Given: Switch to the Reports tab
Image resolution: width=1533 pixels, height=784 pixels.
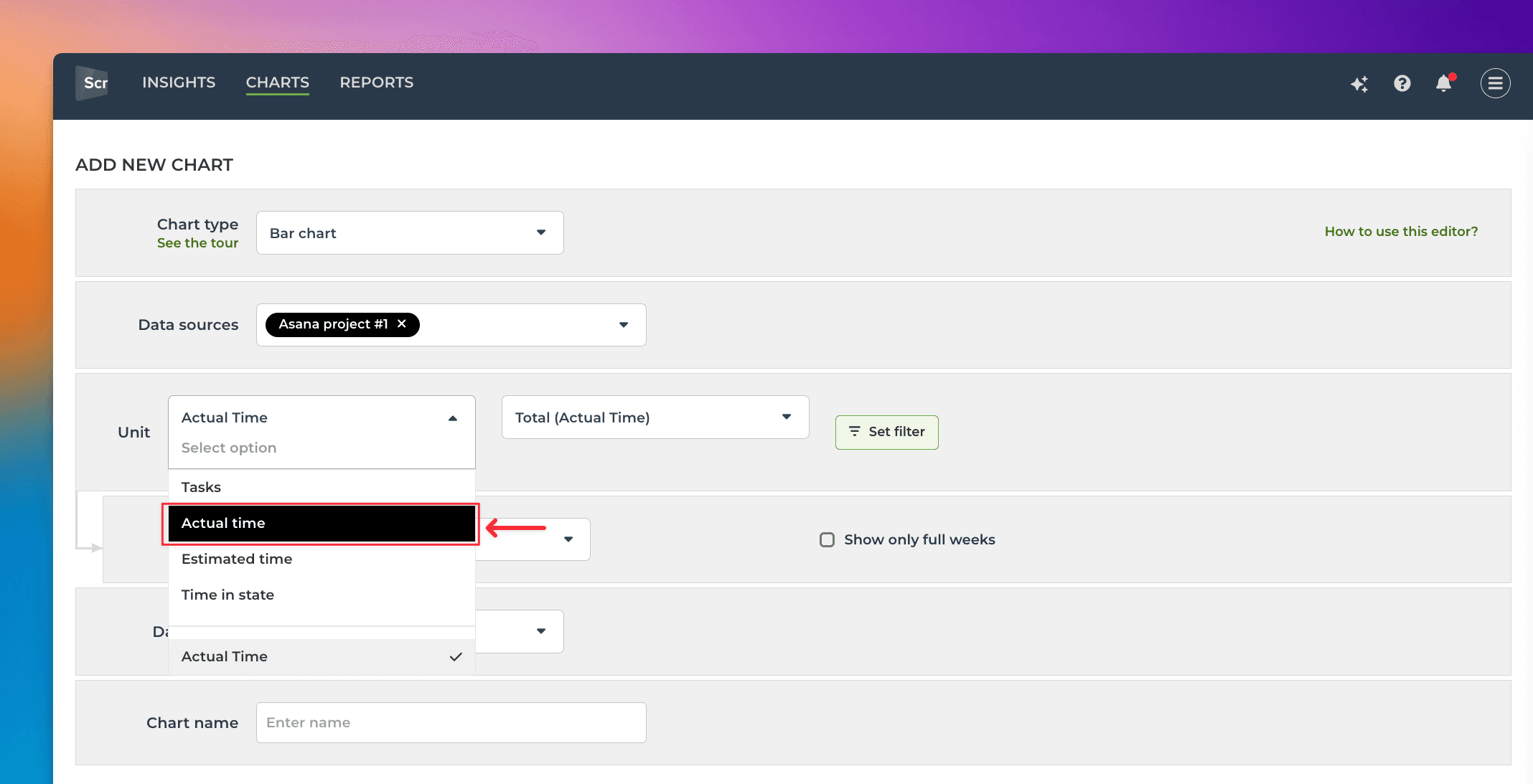Looking at the screenshot, I should (x=376, y=82).
